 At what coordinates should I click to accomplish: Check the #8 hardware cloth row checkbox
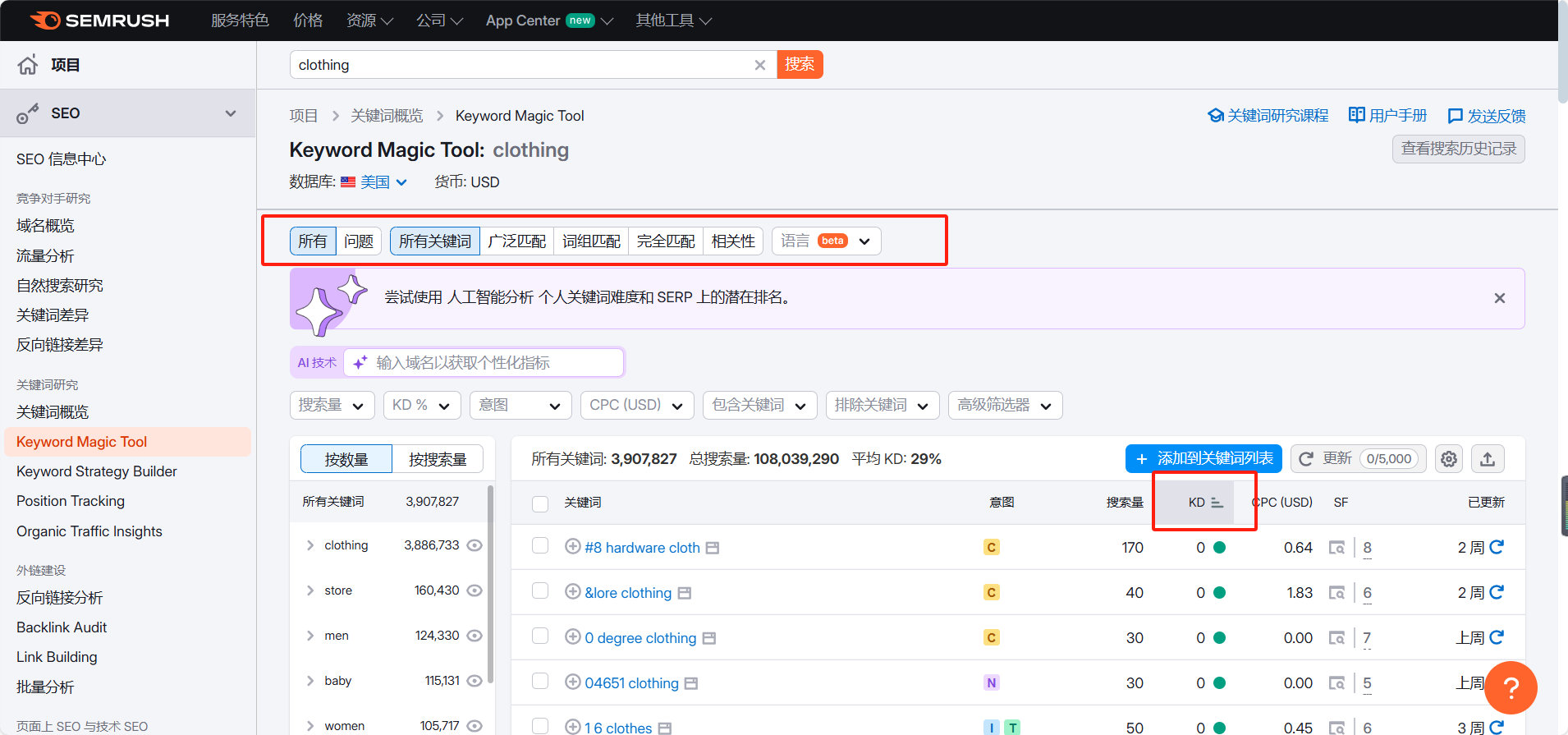click(540, 545)
